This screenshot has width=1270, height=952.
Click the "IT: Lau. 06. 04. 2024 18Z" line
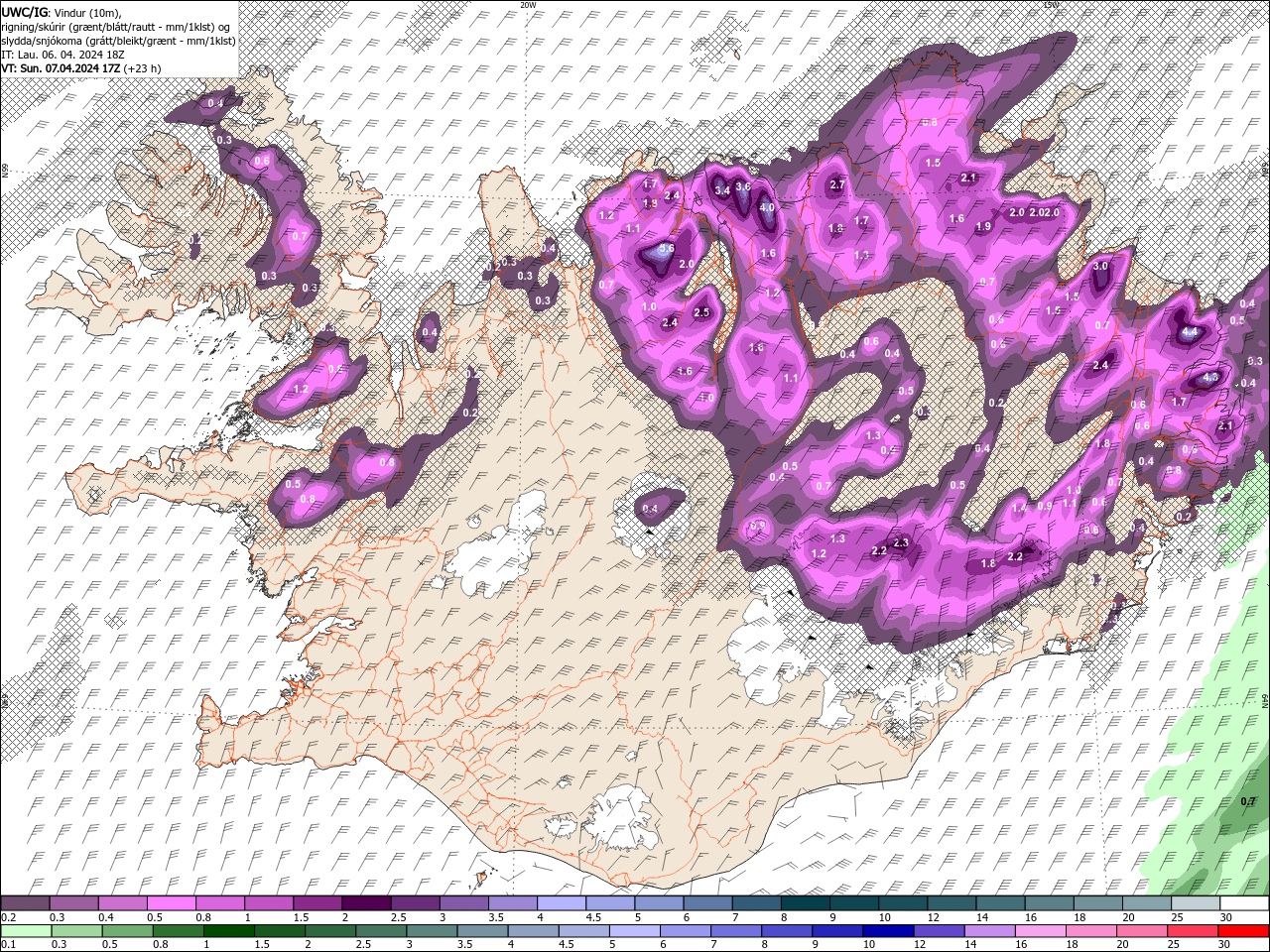click(x=62, y=54)
